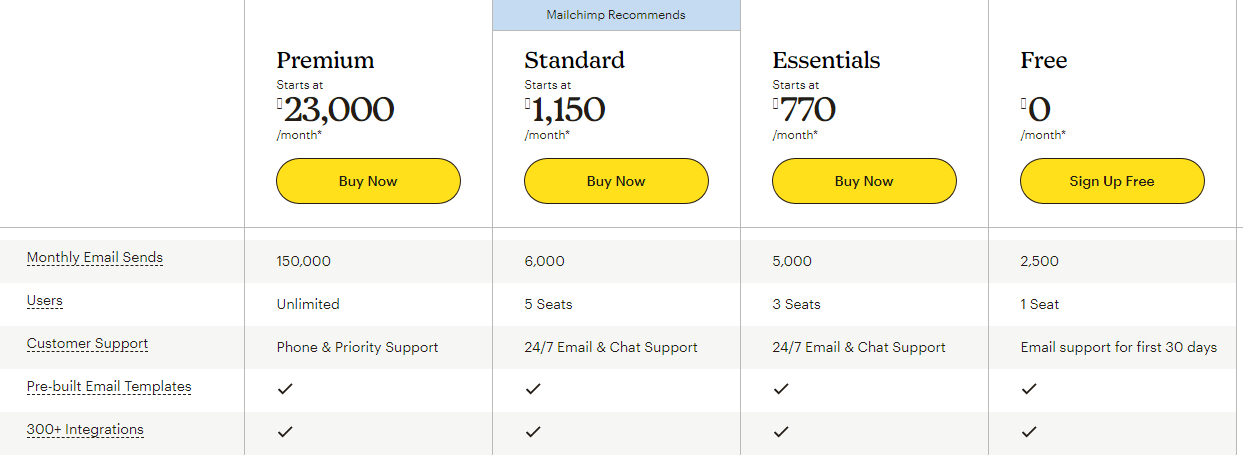Click the Users feature label
Screen dimensions: 1243x455
(x=45, y=300)
